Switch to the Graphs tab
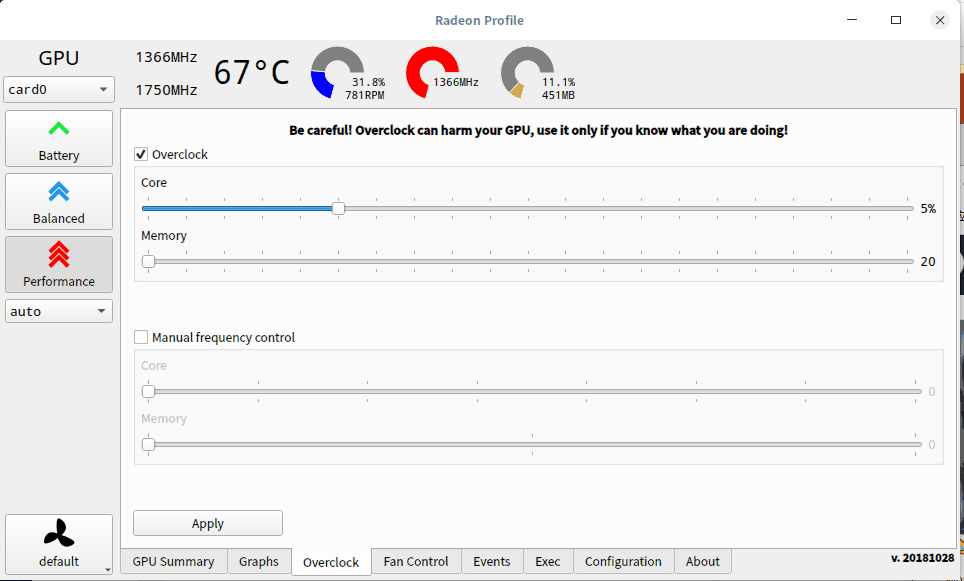 [x=259, y=561]
